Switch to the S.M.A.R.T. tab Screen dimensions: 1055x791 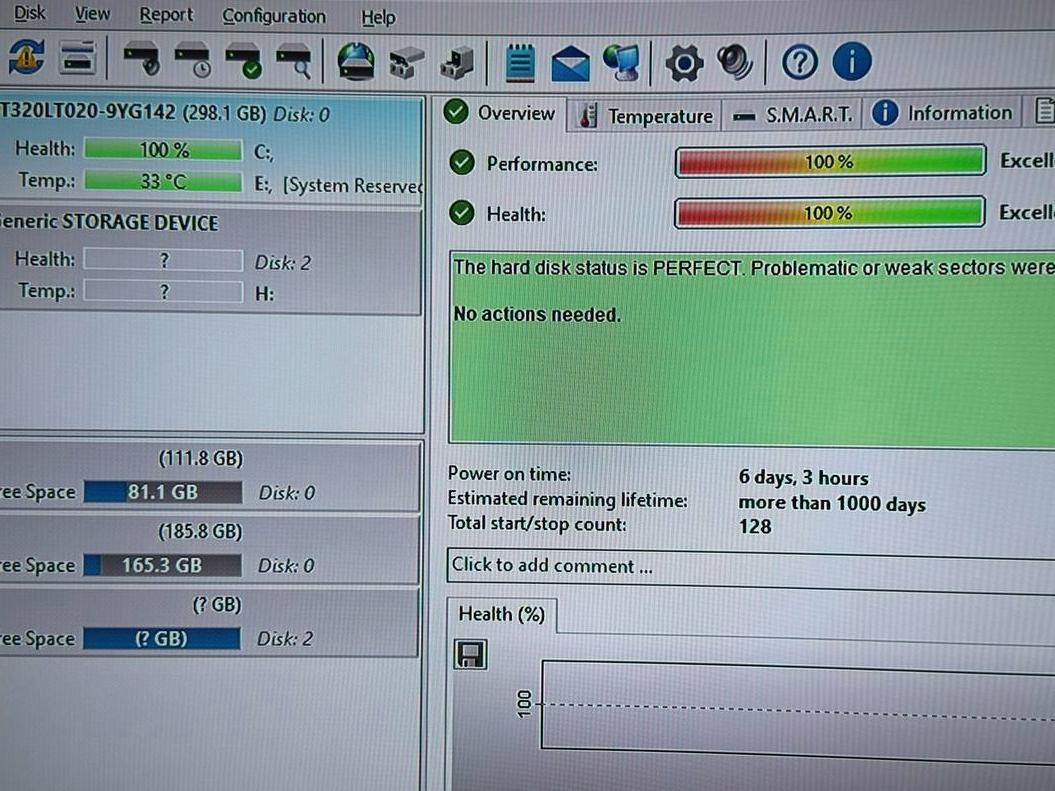[794, 115]
